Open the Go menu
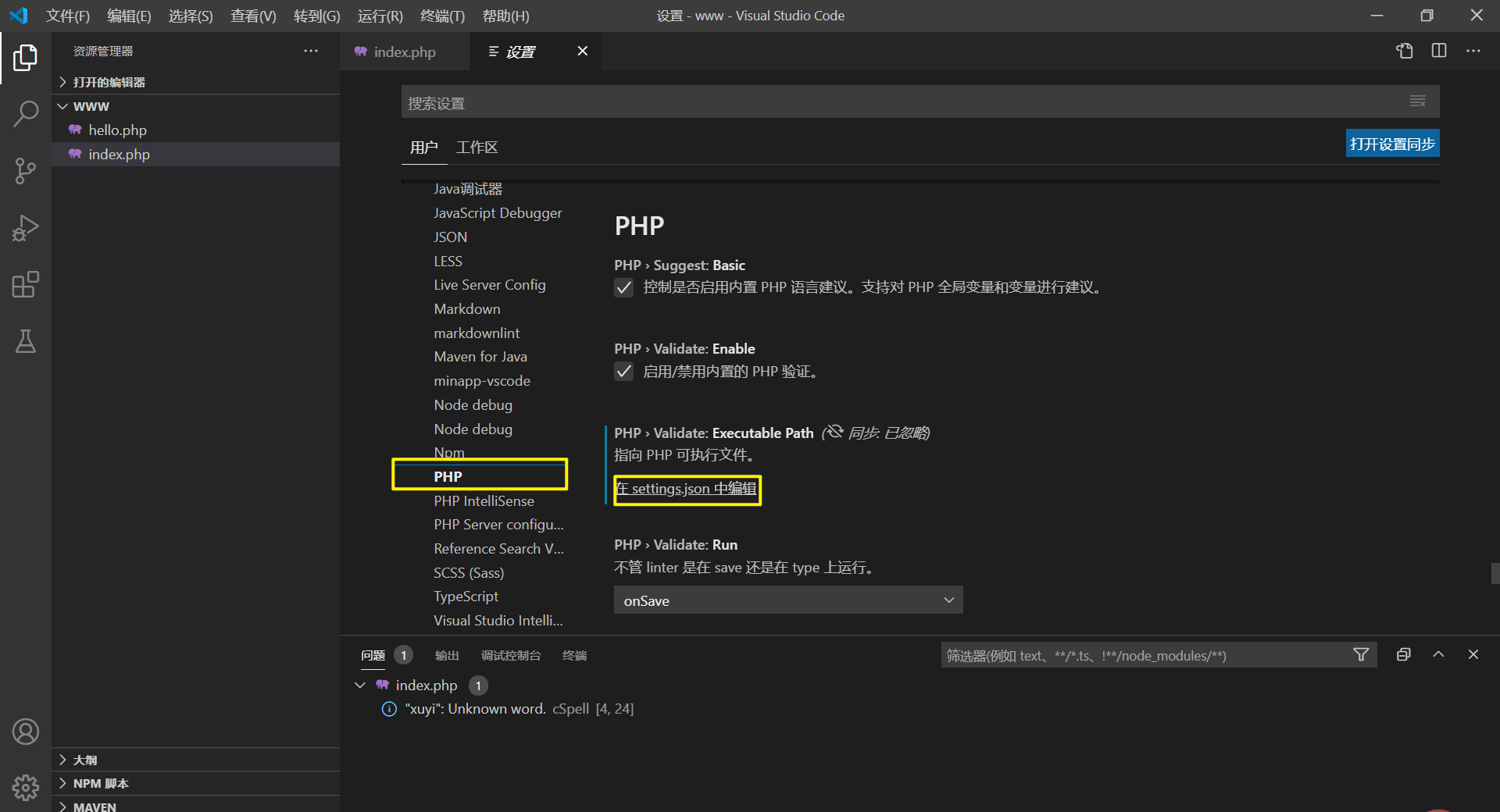 coord(316,16)
